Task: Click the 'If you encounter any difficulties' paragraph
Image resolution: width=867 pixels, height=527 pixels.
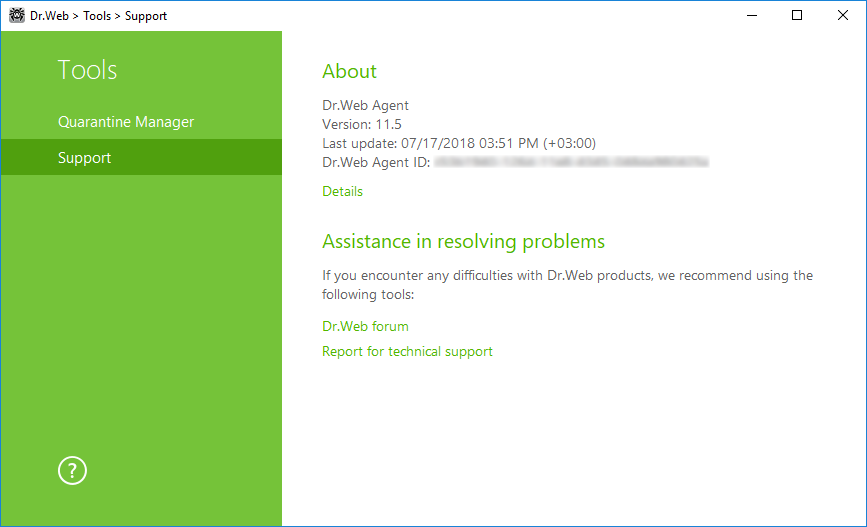Action: pos(567,285)
